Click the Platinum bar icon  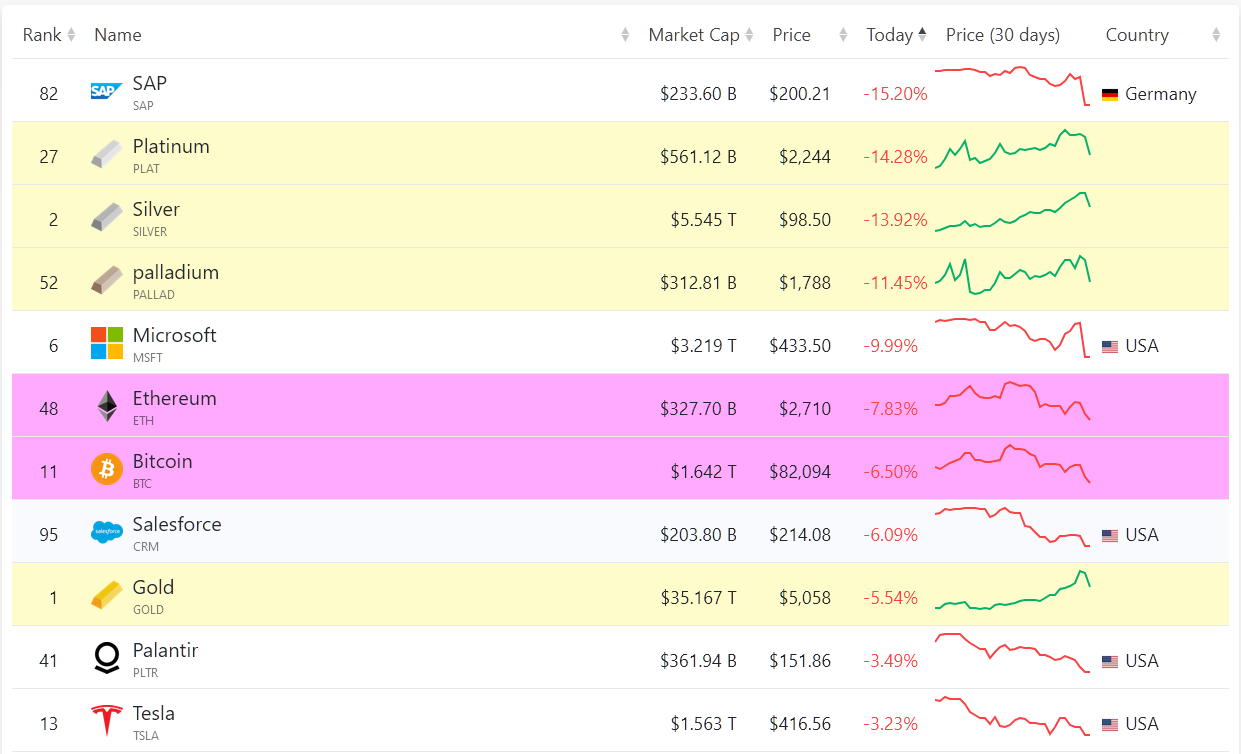106,154
